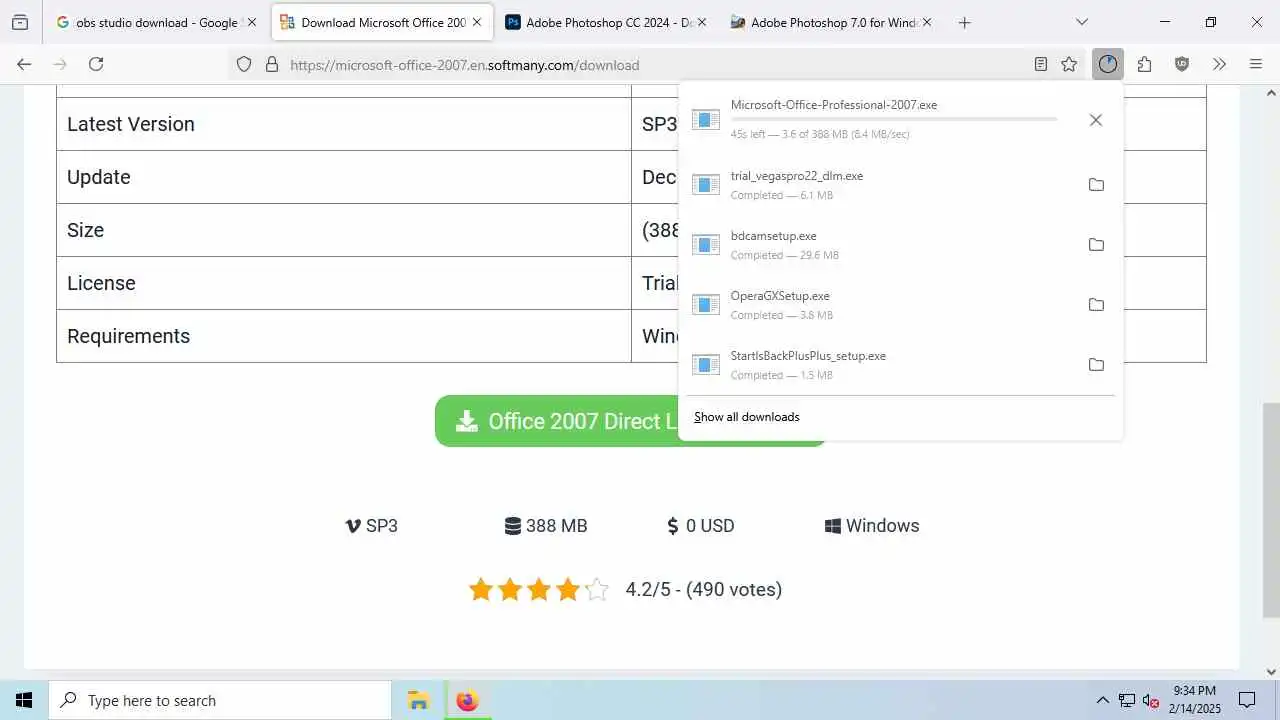Open Firefox application hamburger menu
This screenshot has width=1280, height=720.
point(1256,64)
